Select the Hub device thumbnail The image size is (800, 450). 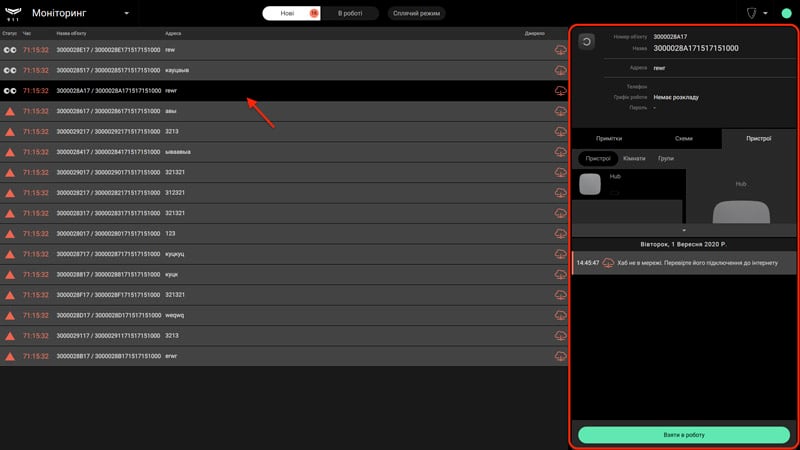pyautogui.click(x=590, y=184)
